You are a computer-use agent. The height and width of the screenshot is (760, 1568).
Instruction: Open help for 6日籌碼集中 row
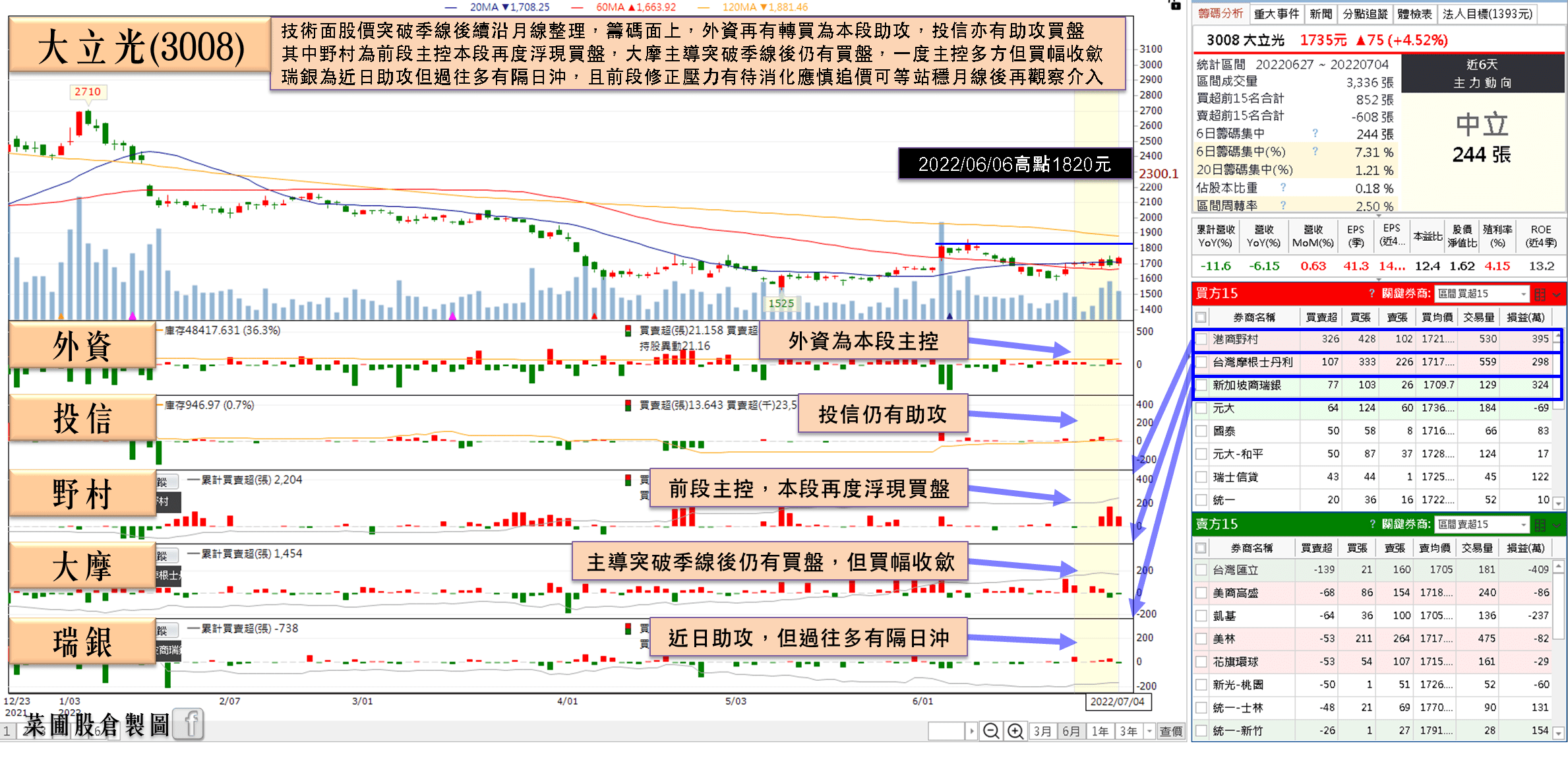click(x=1315, y=133)
